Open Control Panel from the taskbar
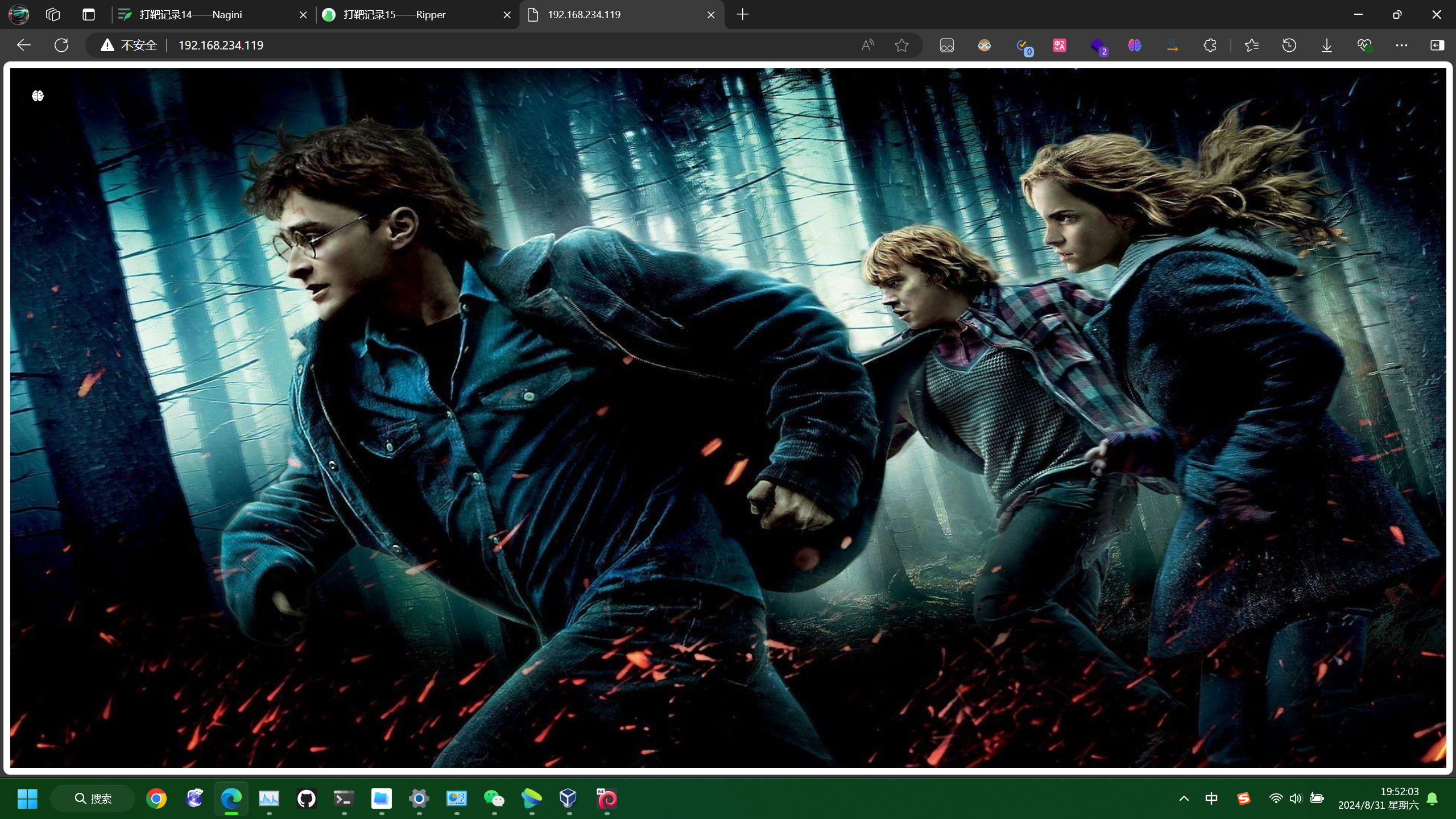1456x819 pixels. (x=457, y=799)
